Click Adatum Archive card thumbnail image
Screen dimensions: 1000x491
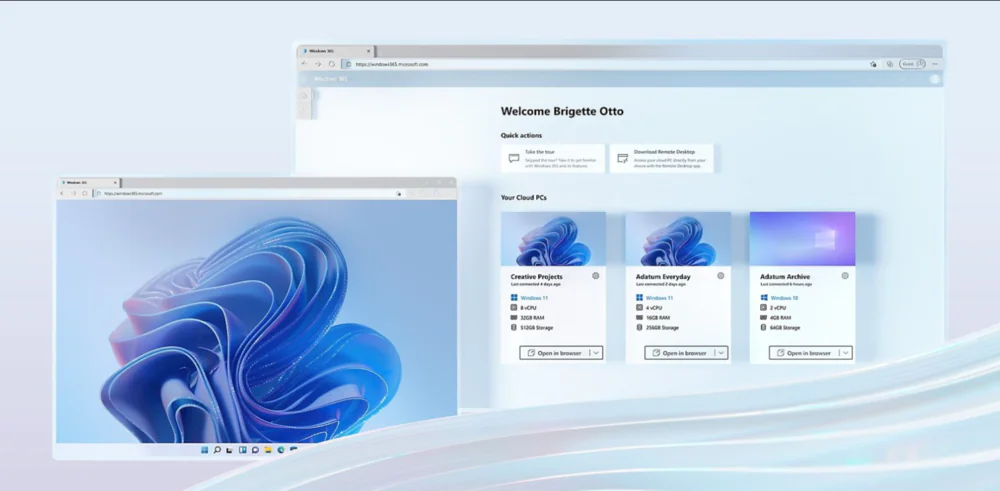[802, 238]
